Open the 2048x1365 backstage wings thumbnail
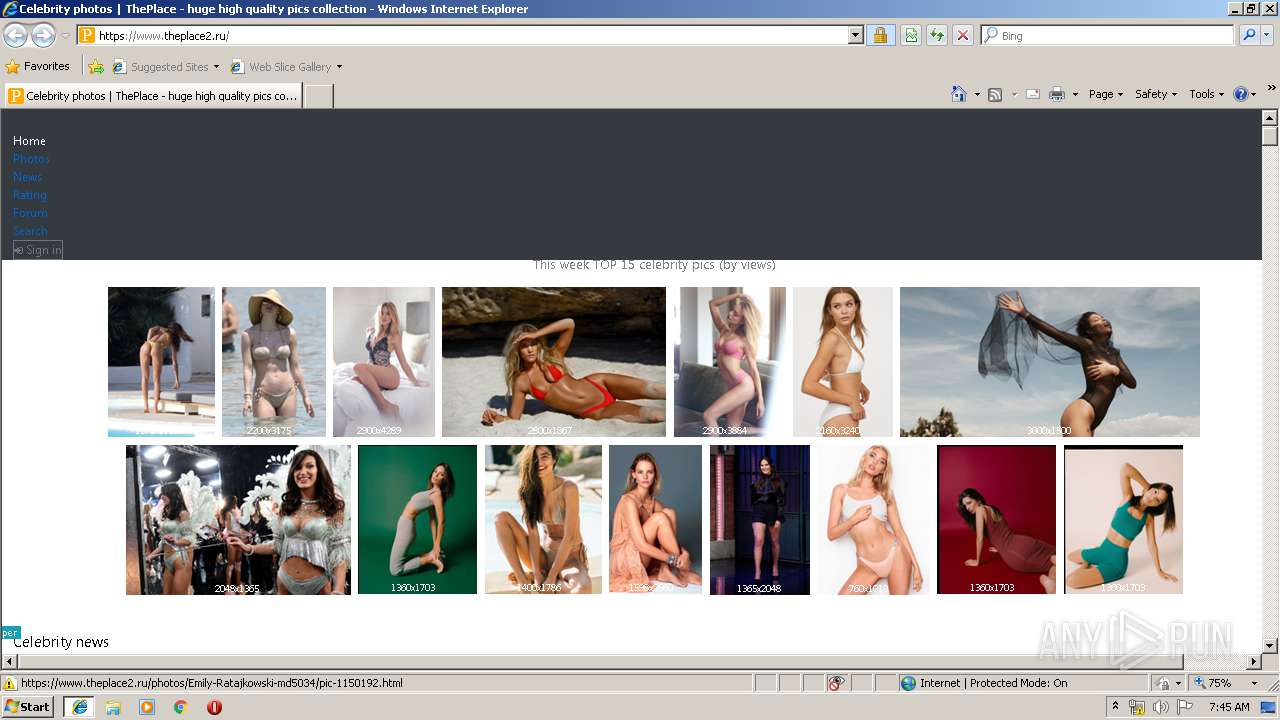Screen dimensions: 1280x720 [238, 520]
